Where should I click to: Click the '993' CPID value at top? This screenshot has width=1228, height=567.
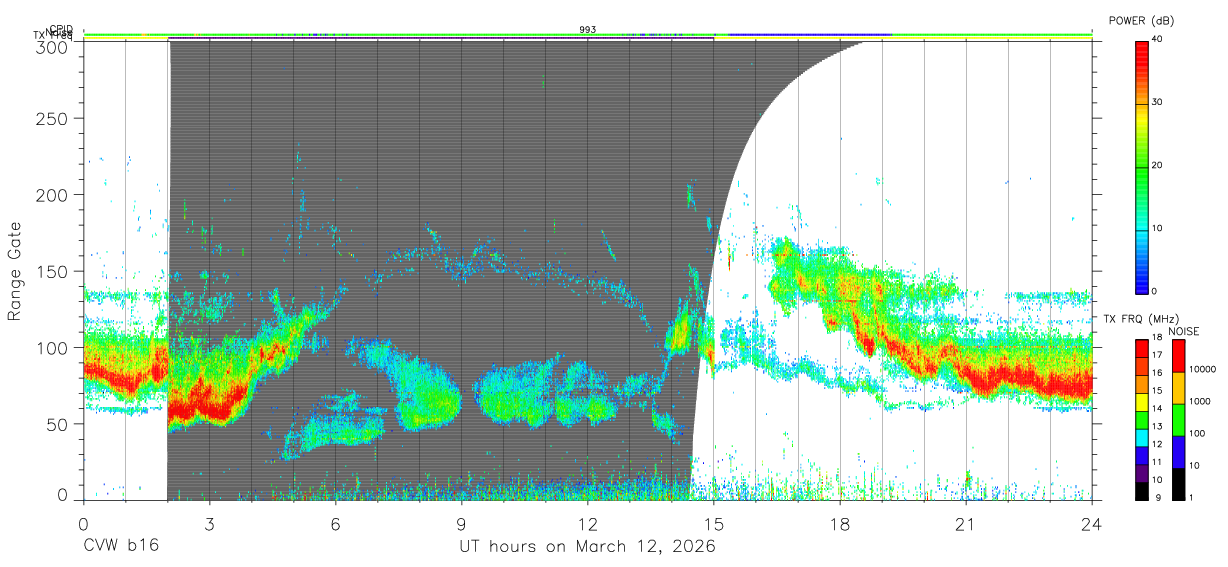pos(588,30)
